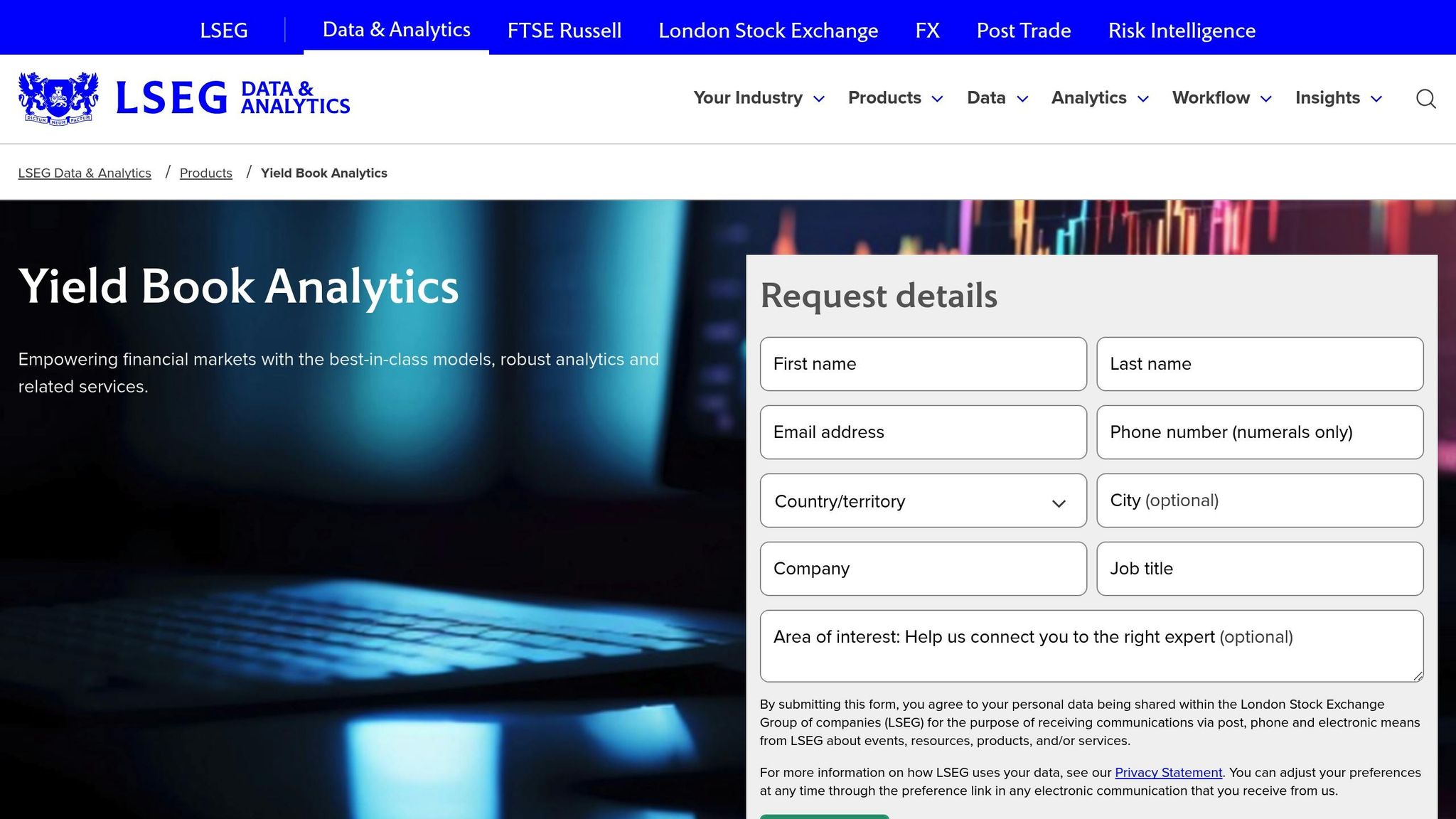Focus the Email address field
The image size is (1456, 819).
click(x=923, y=432)
